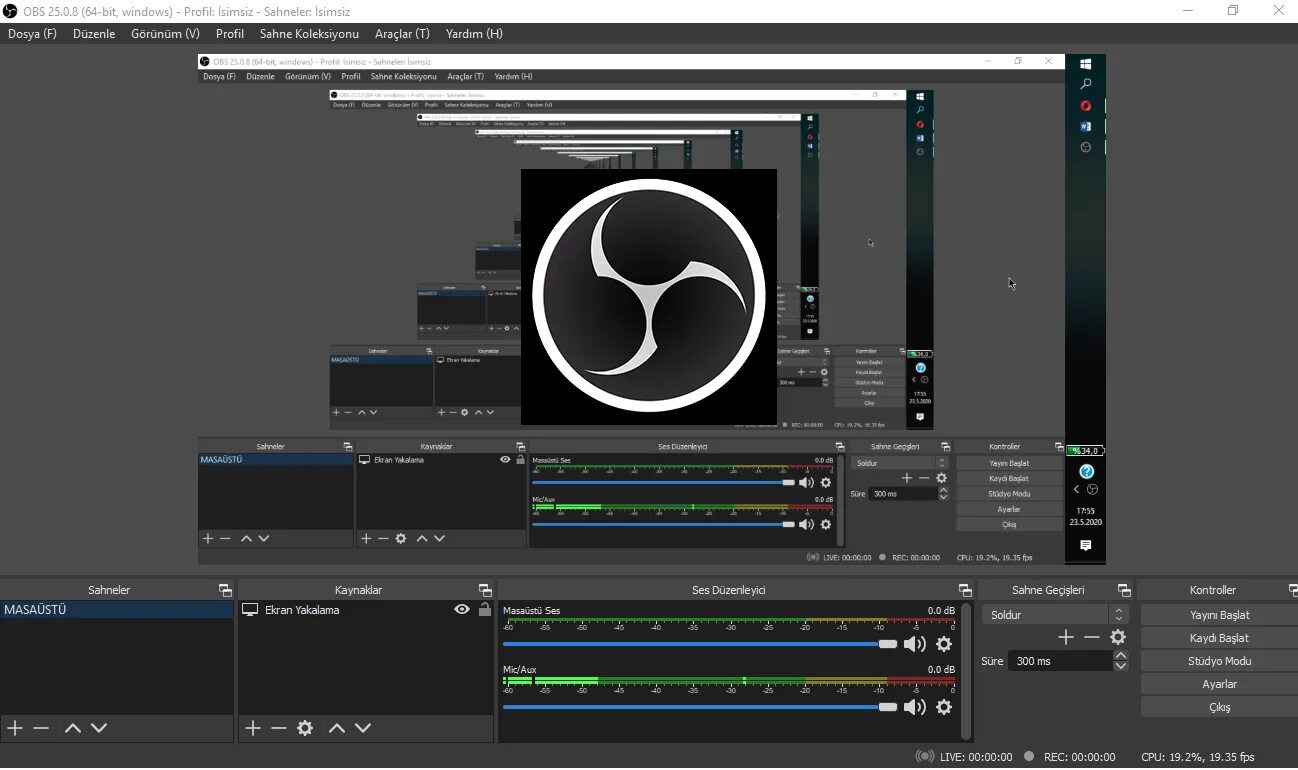
Task: Enable Stüdyo Modu
Action: point(1219,661)
